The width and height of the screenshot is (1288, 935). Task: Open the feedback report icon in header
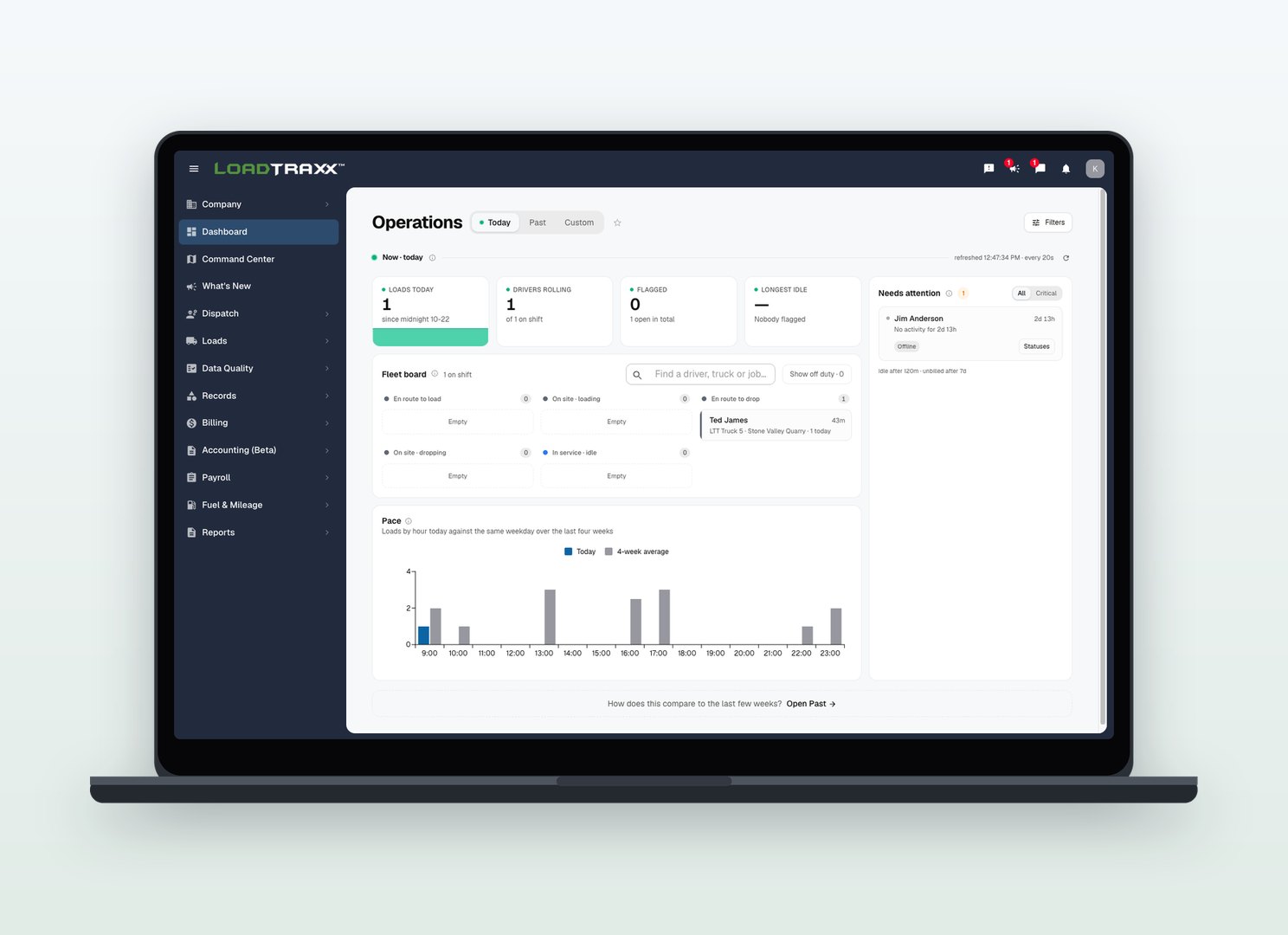[989, 169]
